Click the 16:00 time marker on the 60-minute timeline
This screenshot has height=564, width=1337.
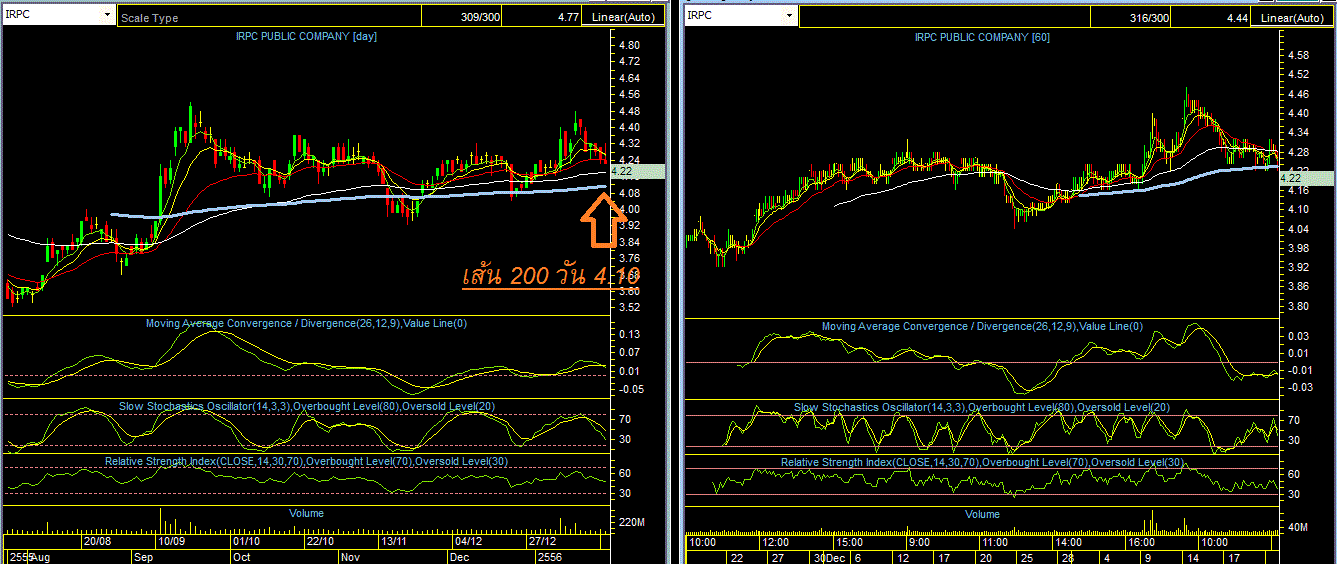pos(1143,541)
